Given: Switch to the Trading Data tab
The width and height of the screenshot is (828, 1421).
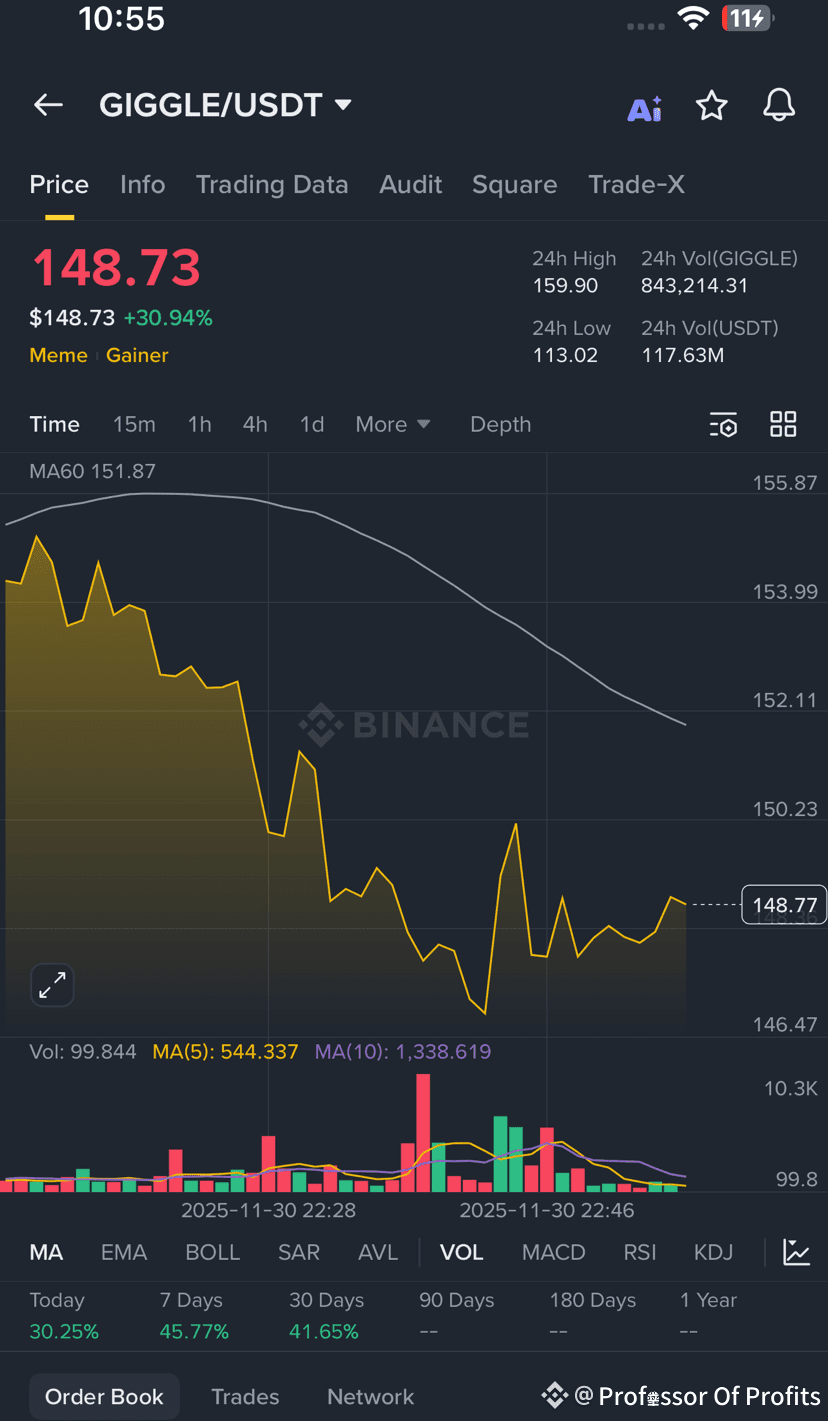Looking at the screenshot, I should point(272,185).
